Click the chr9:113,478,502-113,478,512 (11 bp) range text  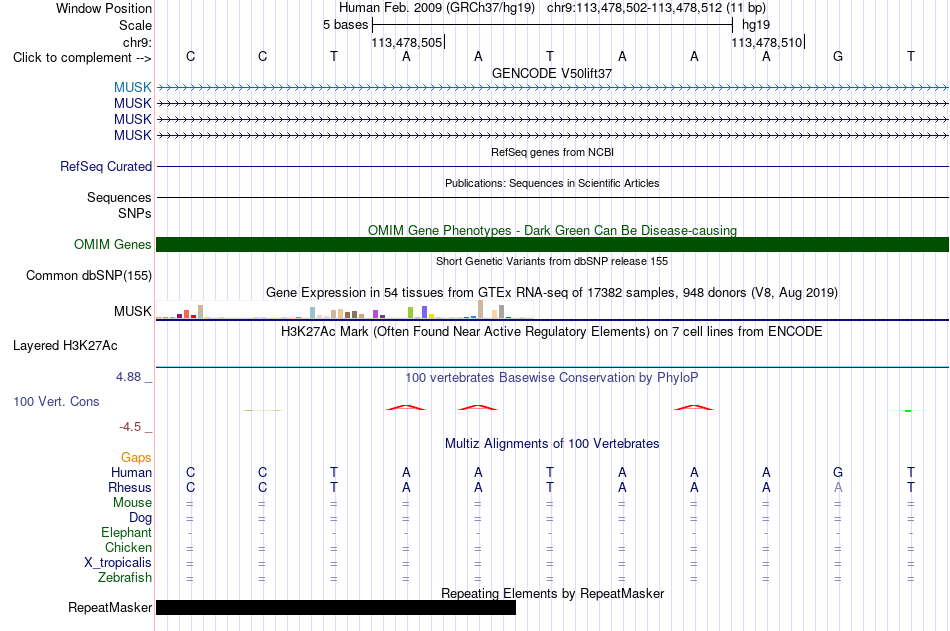(656, 8)
